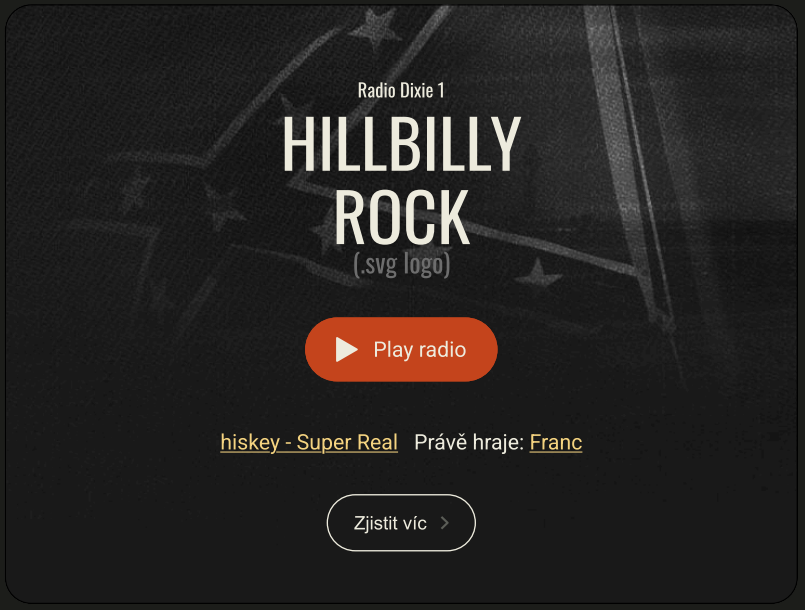Click the "Radio Dixie 1" station subtitle
805x610 pixels.
401,90
